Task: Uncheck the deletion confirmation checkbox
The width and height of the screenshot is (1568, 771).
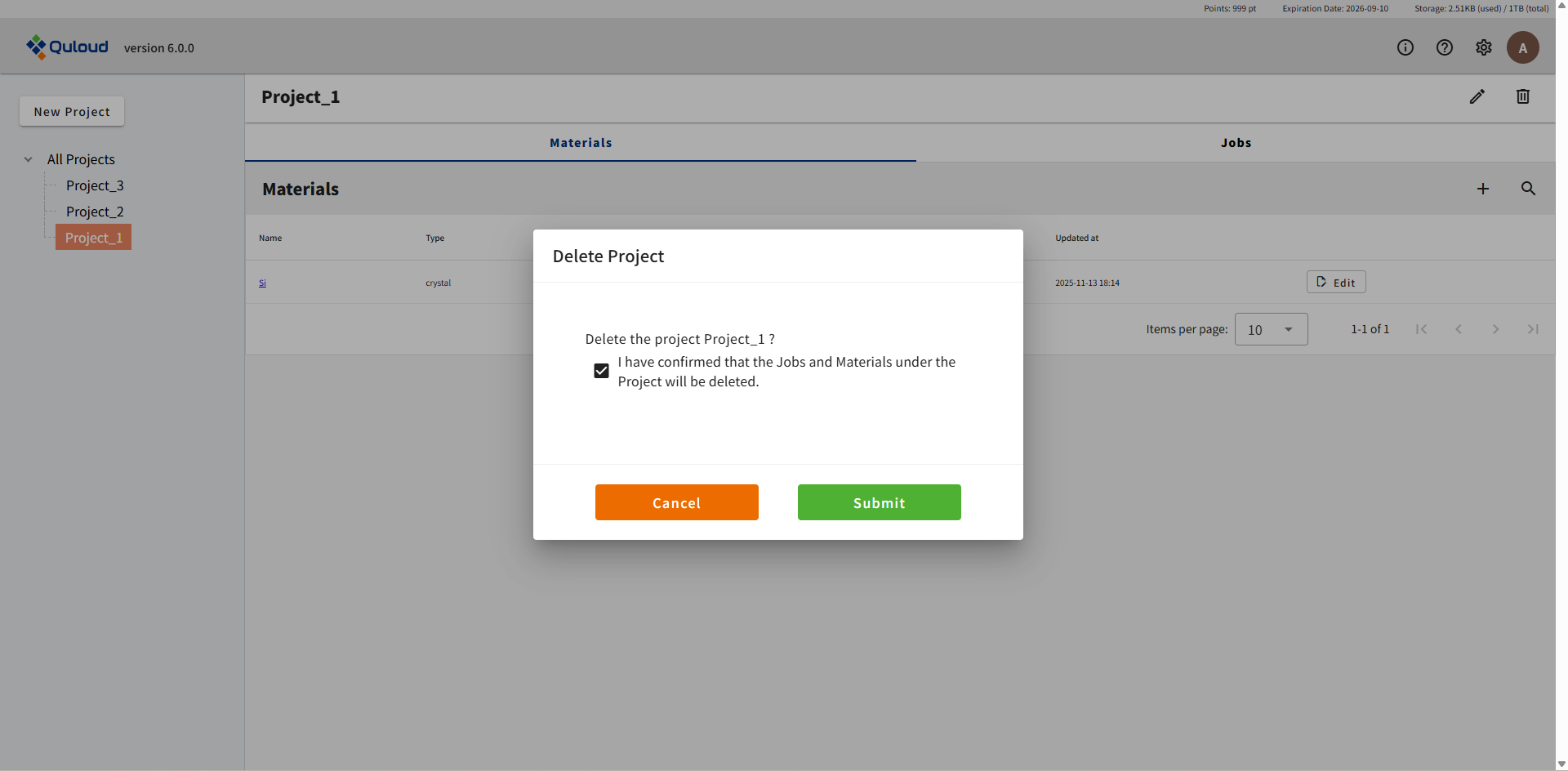Action: click(601, 371)
